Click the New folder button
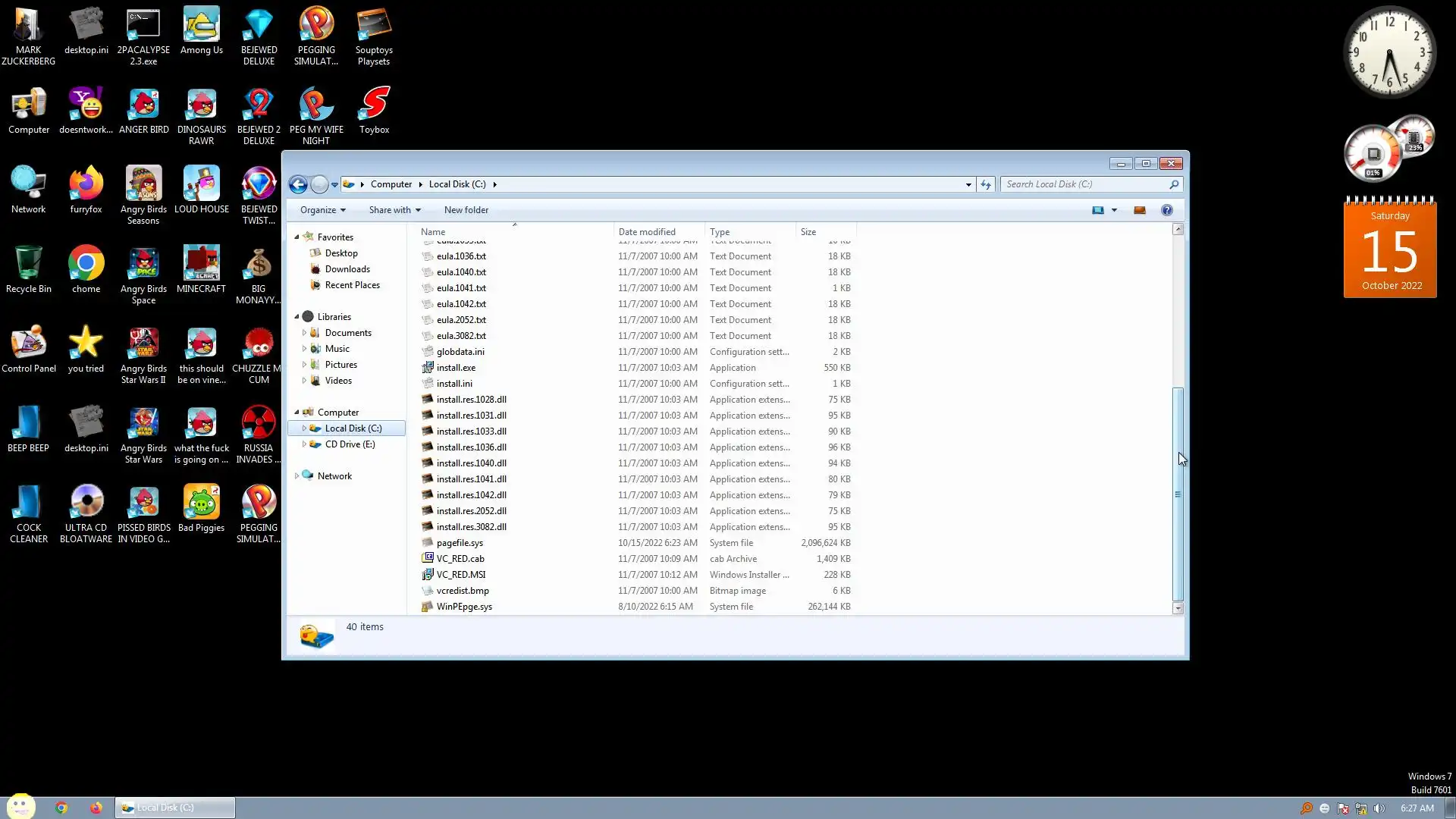 tap(466, 210)
